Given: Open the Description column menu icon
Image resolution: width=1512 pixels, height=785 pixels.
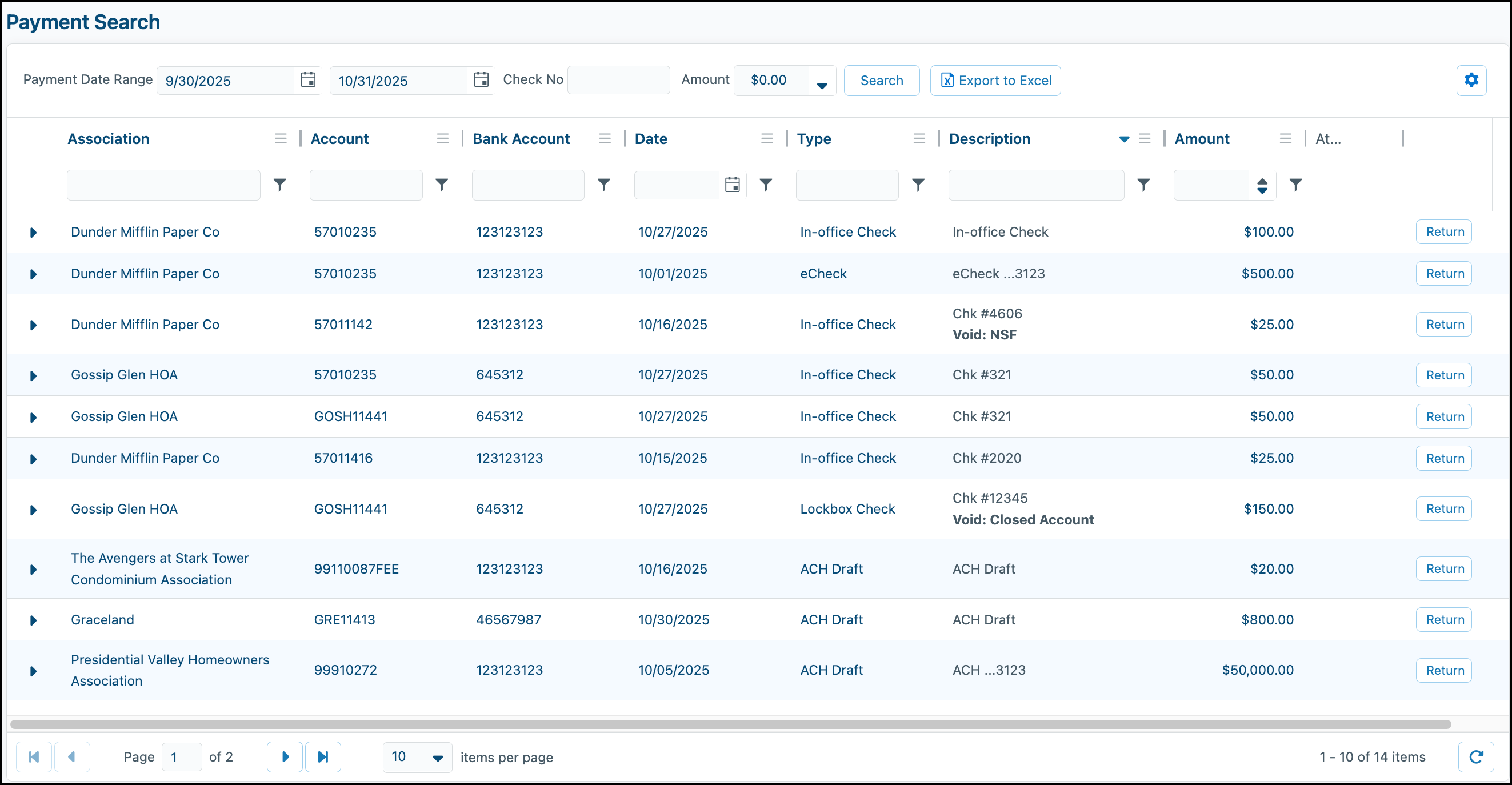Looking at the screenshot, I should pyautogui.click(x=1144, y=138).
